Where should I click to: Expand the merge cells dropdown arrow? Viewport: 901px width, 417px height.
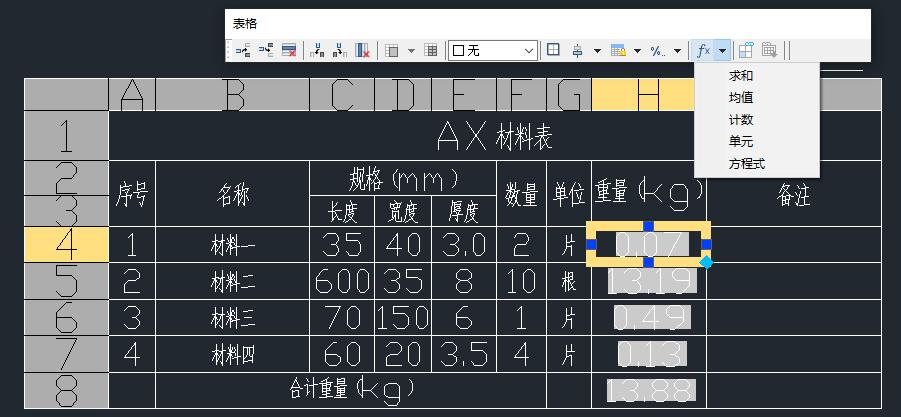[x=411, y=51]
